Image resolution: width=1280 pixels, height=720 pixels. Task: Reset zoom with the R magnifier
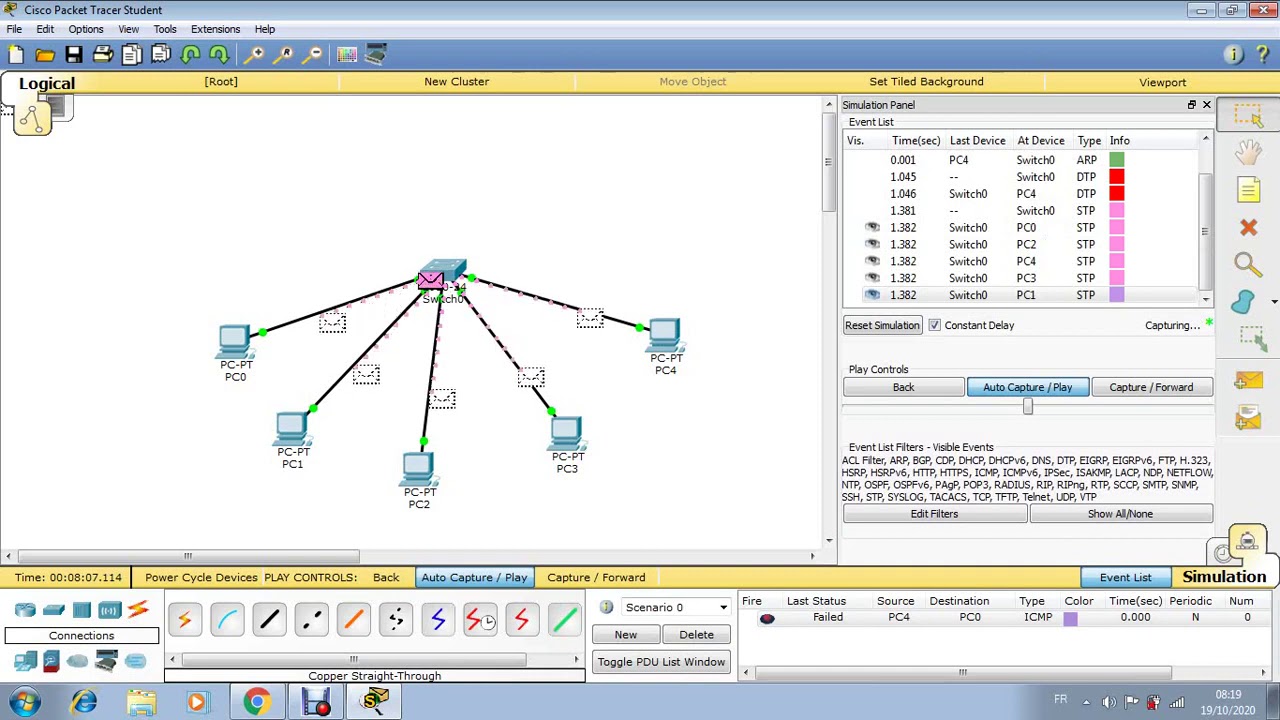pos(285,55)
